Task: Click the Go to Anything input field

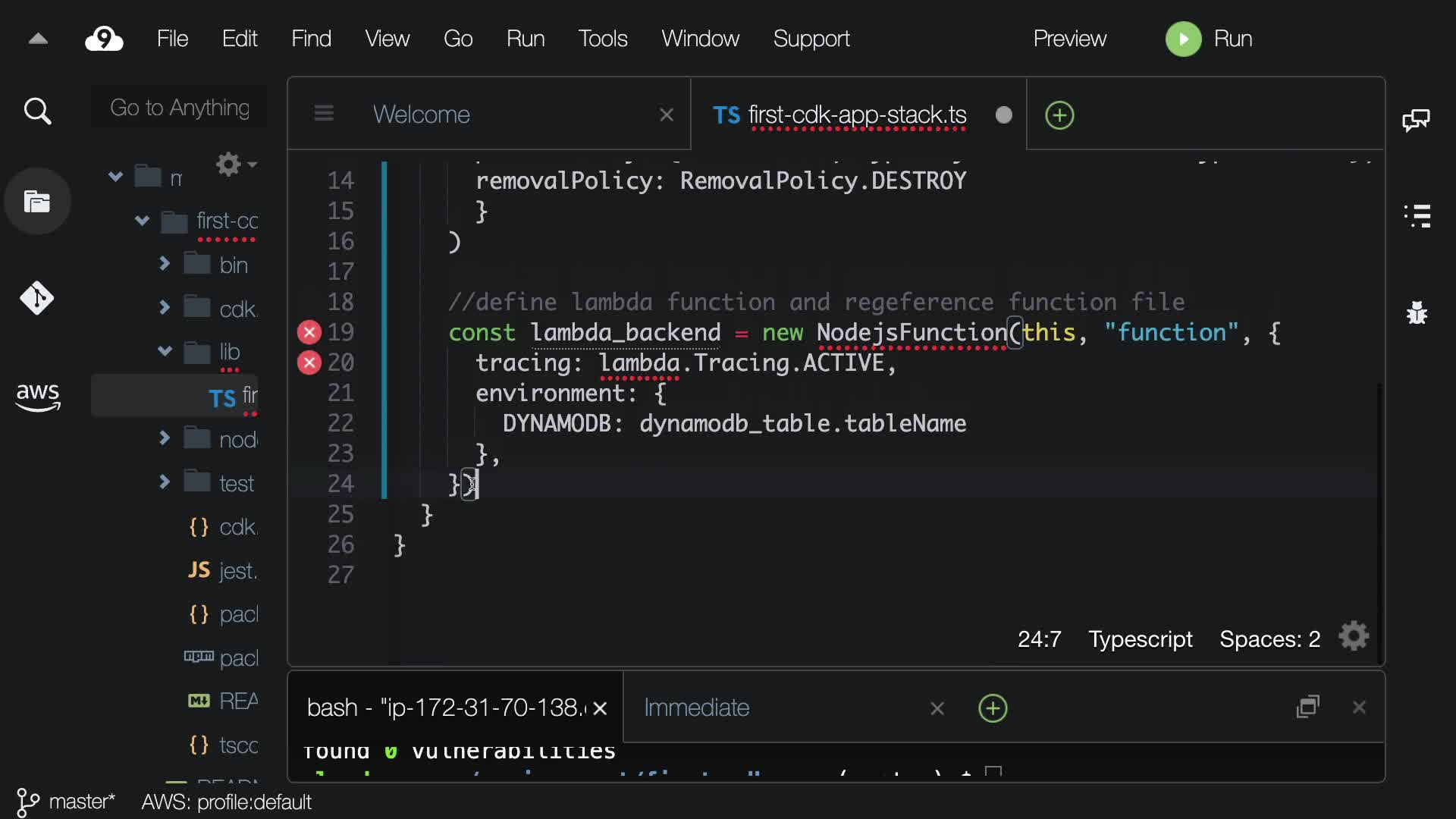Action: point(180,108)
